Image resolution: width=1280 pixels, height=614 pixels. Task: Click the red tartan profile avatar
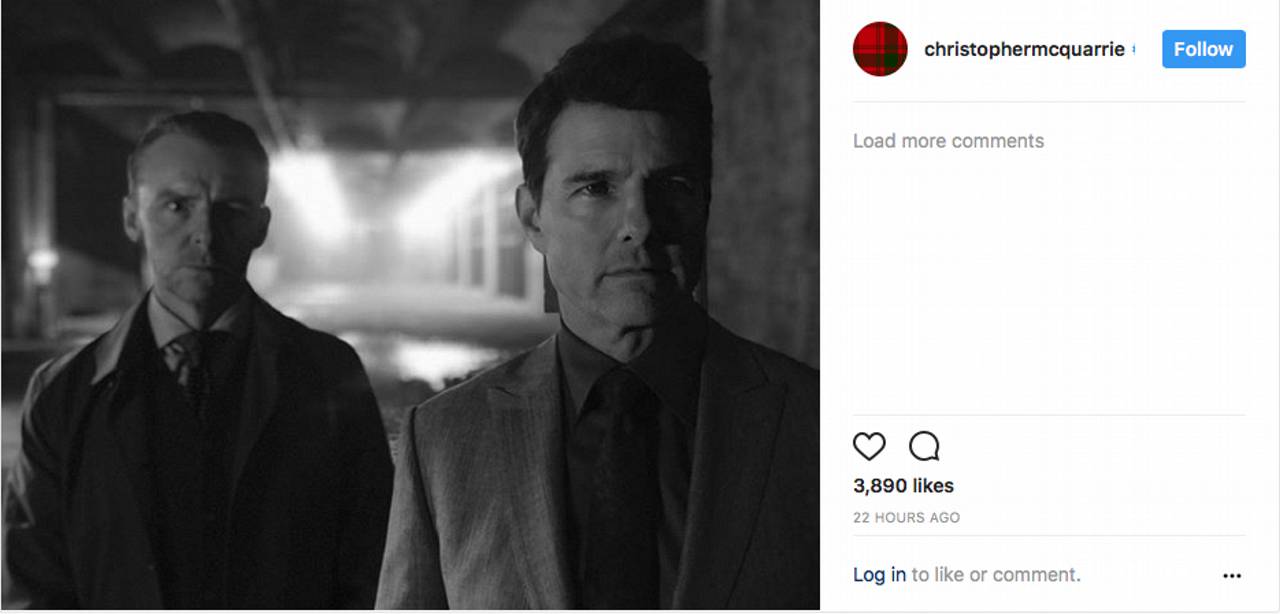pyautogui.click(x=880, y=49)
